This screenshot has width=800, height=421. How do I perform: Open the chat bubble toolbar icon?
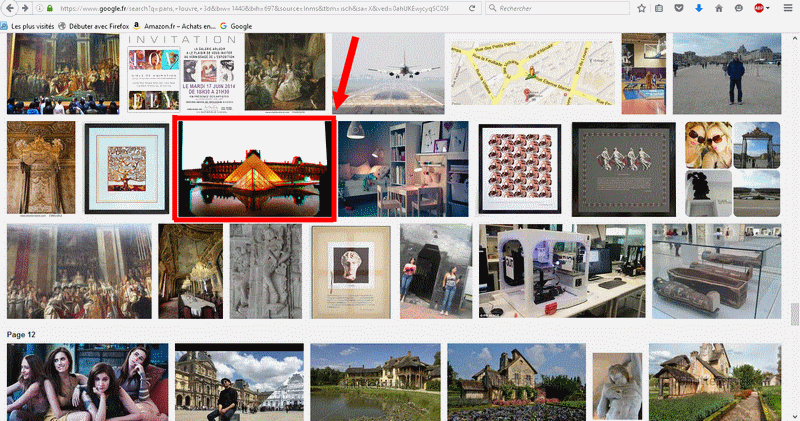[x=738, y=8]
